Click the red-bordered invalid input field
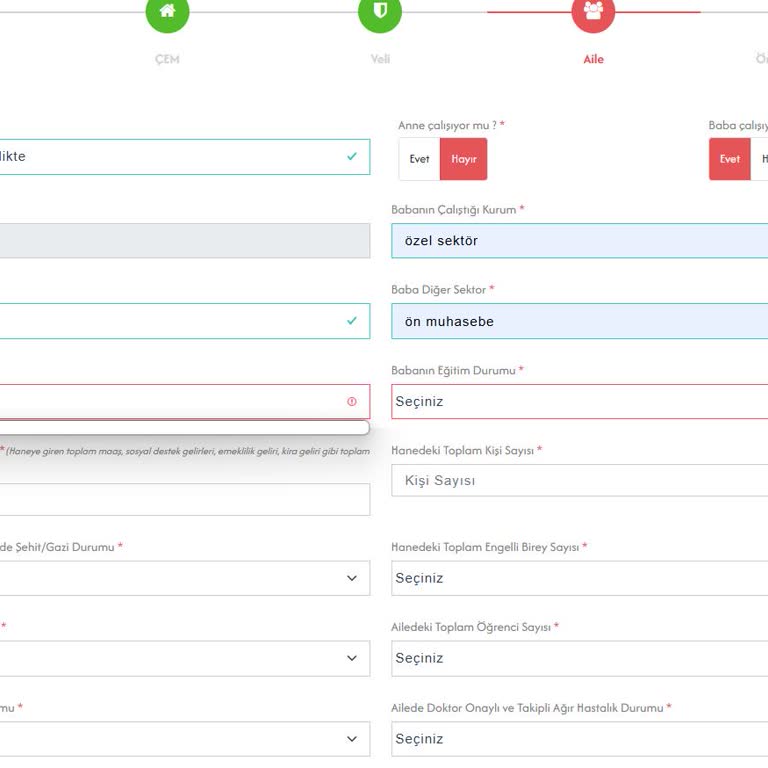The width and height of the screenshot is (768, 768). coord(170,401)
